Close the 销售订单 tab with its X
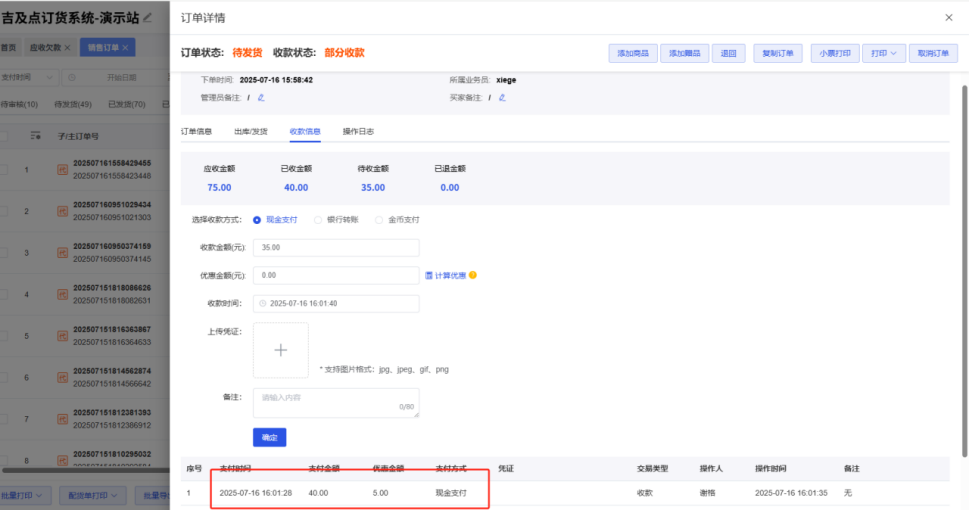Screen dimensions: 969x511 (x=125, y=48)
